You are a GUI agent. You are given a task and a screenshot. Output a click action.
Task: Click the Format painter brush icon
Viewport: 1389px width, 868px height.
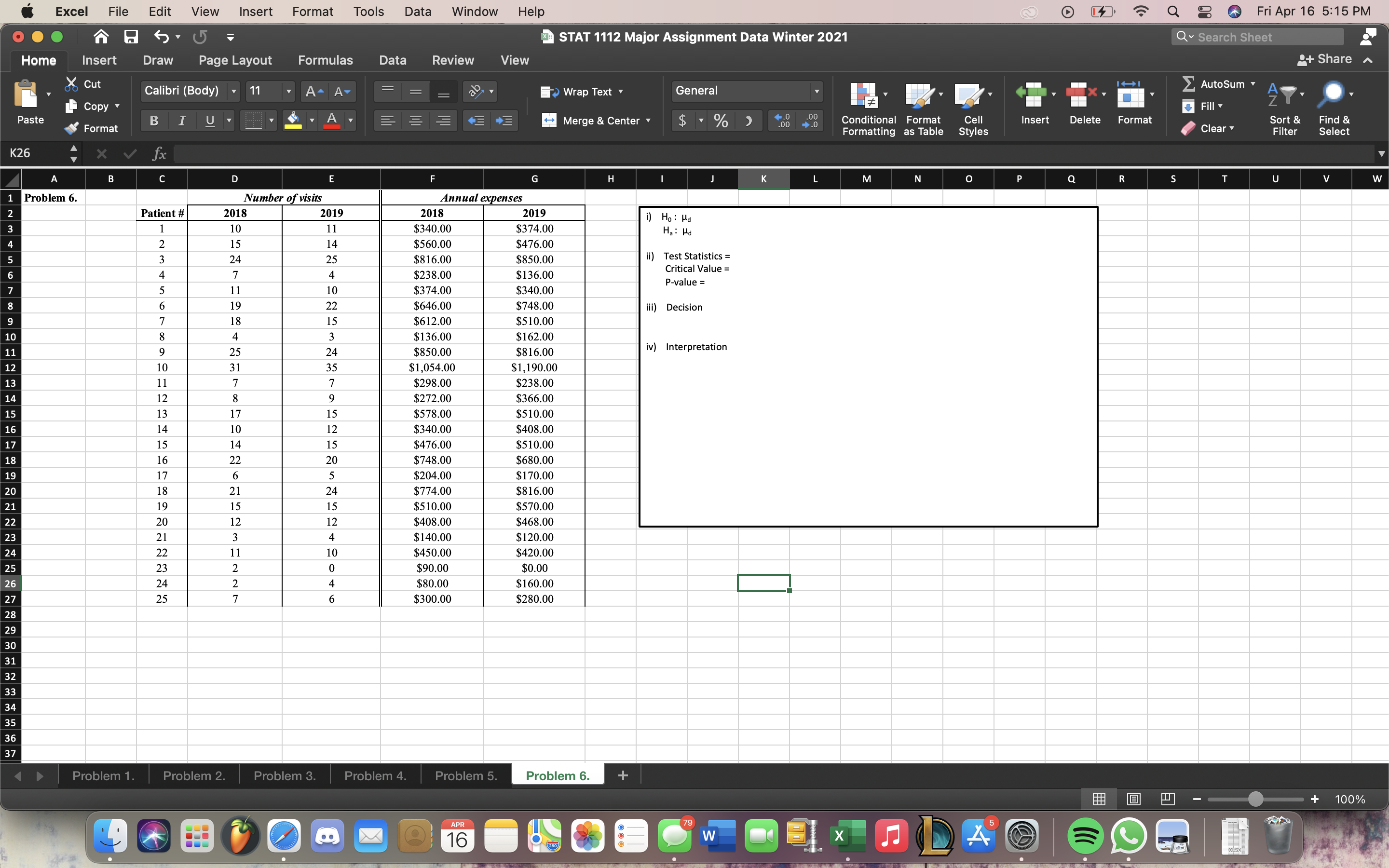pos(71,129)
